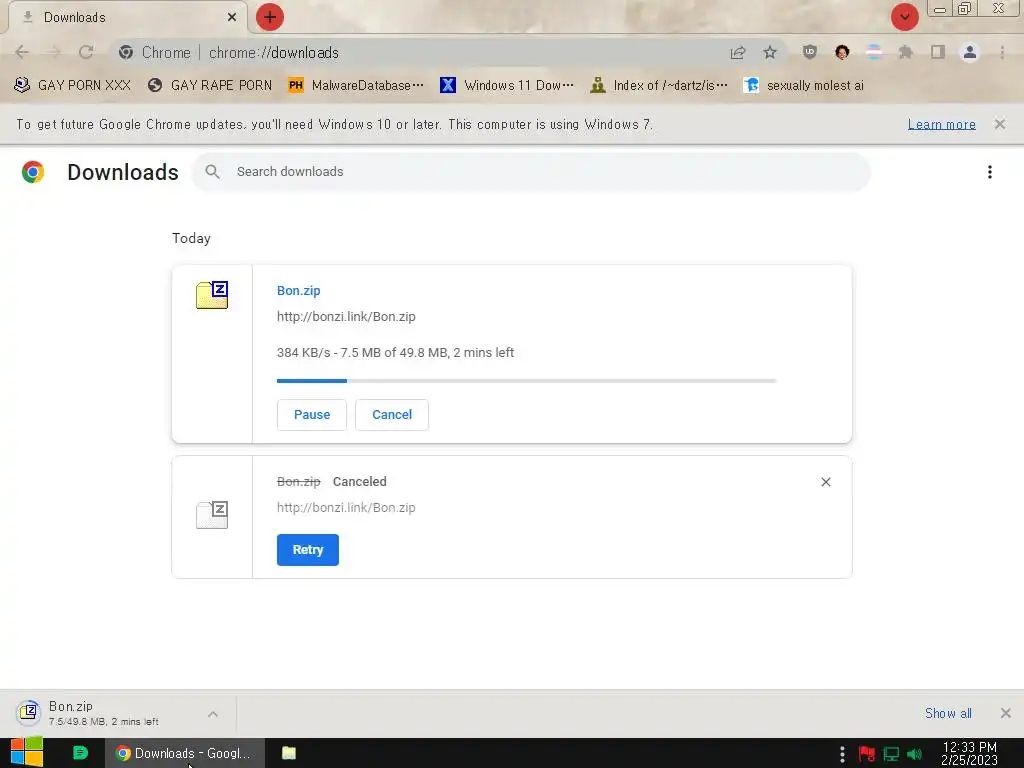Screen dimensions: 1024x768
Task: Dismiss the Windows 7 update infobar
Action: 1000,124
